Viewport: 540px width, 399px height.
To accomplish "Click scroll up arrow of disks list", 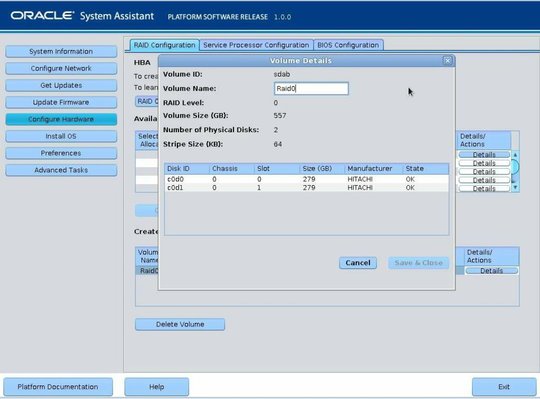I will (515, 155).
